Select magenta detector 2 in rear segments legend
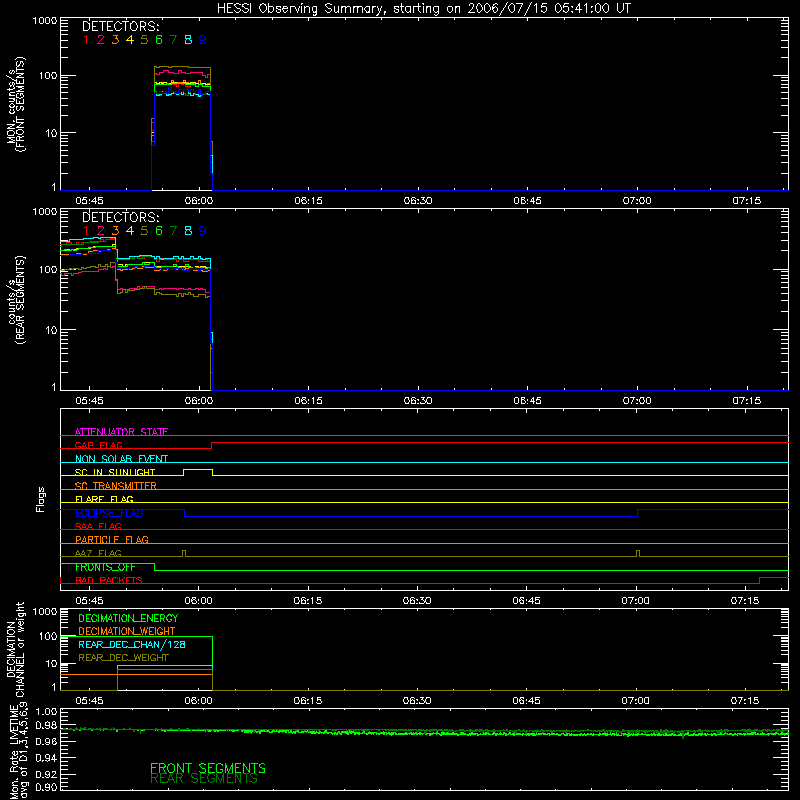800x800 pixels. (101, 231)
